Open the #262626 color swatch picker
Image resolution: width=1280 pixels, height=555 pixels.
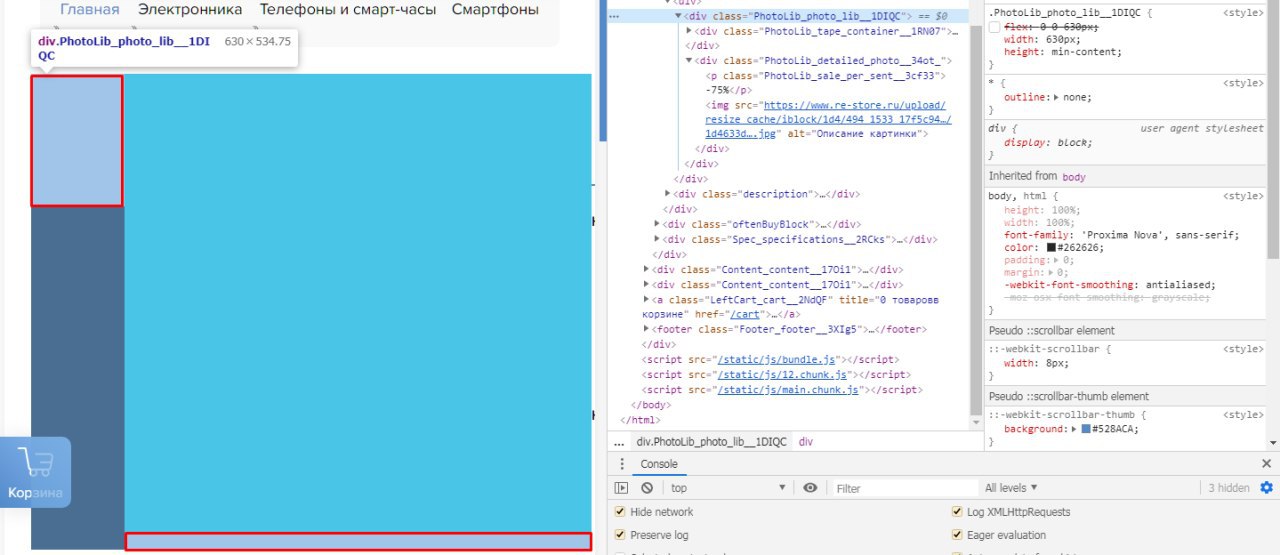[x=1053, y=247]
